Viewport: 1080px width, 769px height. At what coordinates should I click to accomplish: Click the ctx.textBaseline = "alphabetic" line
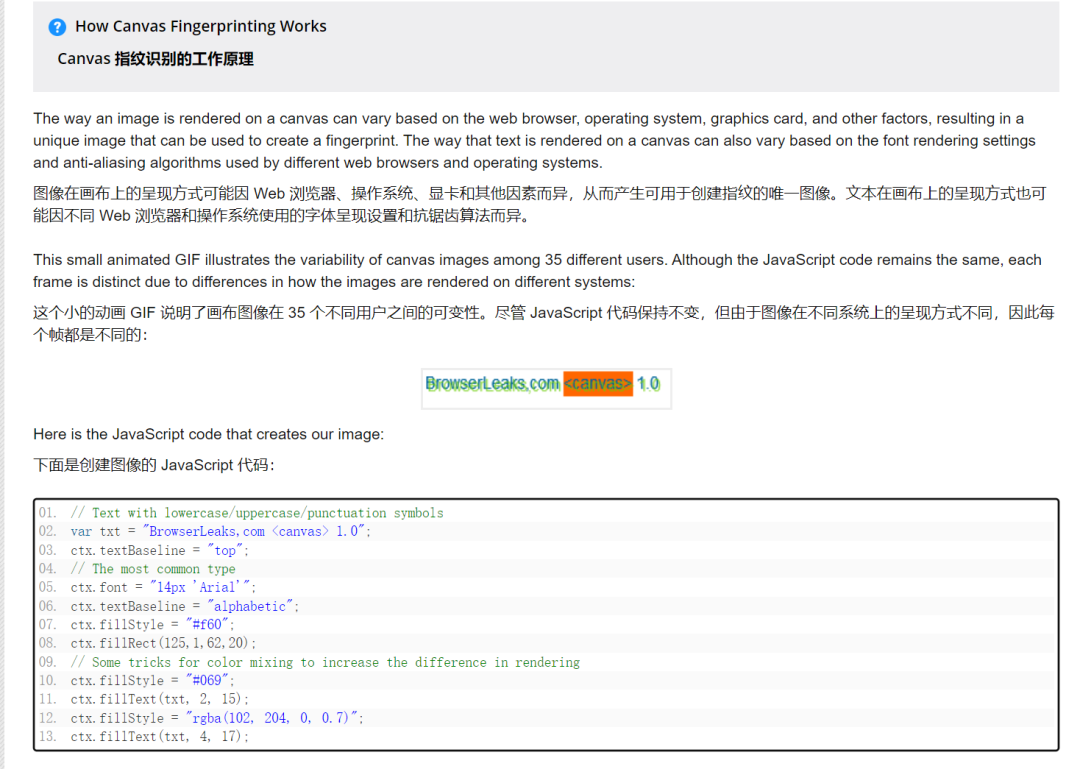tap(184, 606)
